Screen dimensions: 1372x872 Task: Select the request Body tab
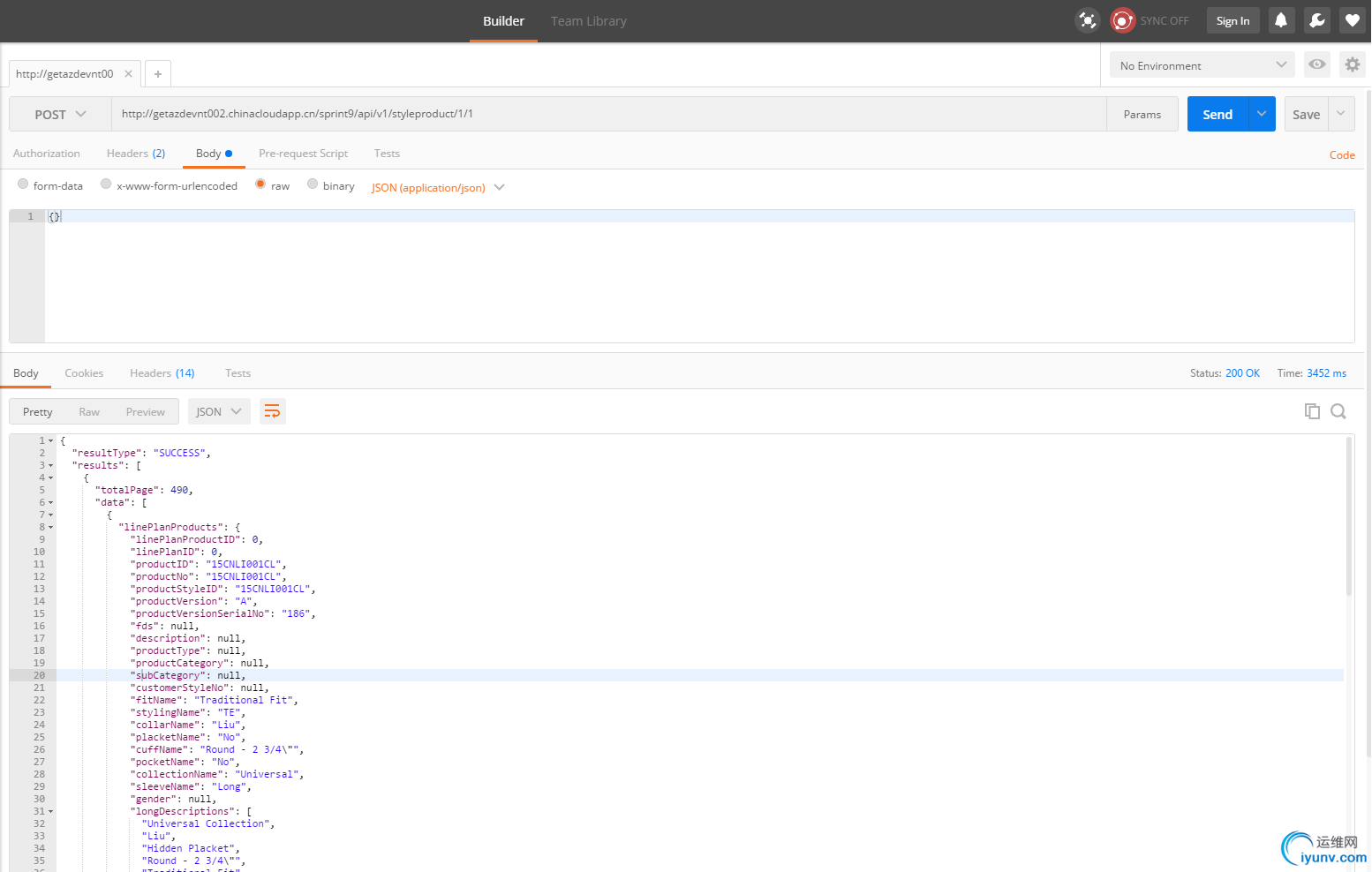tap(215, 154)
